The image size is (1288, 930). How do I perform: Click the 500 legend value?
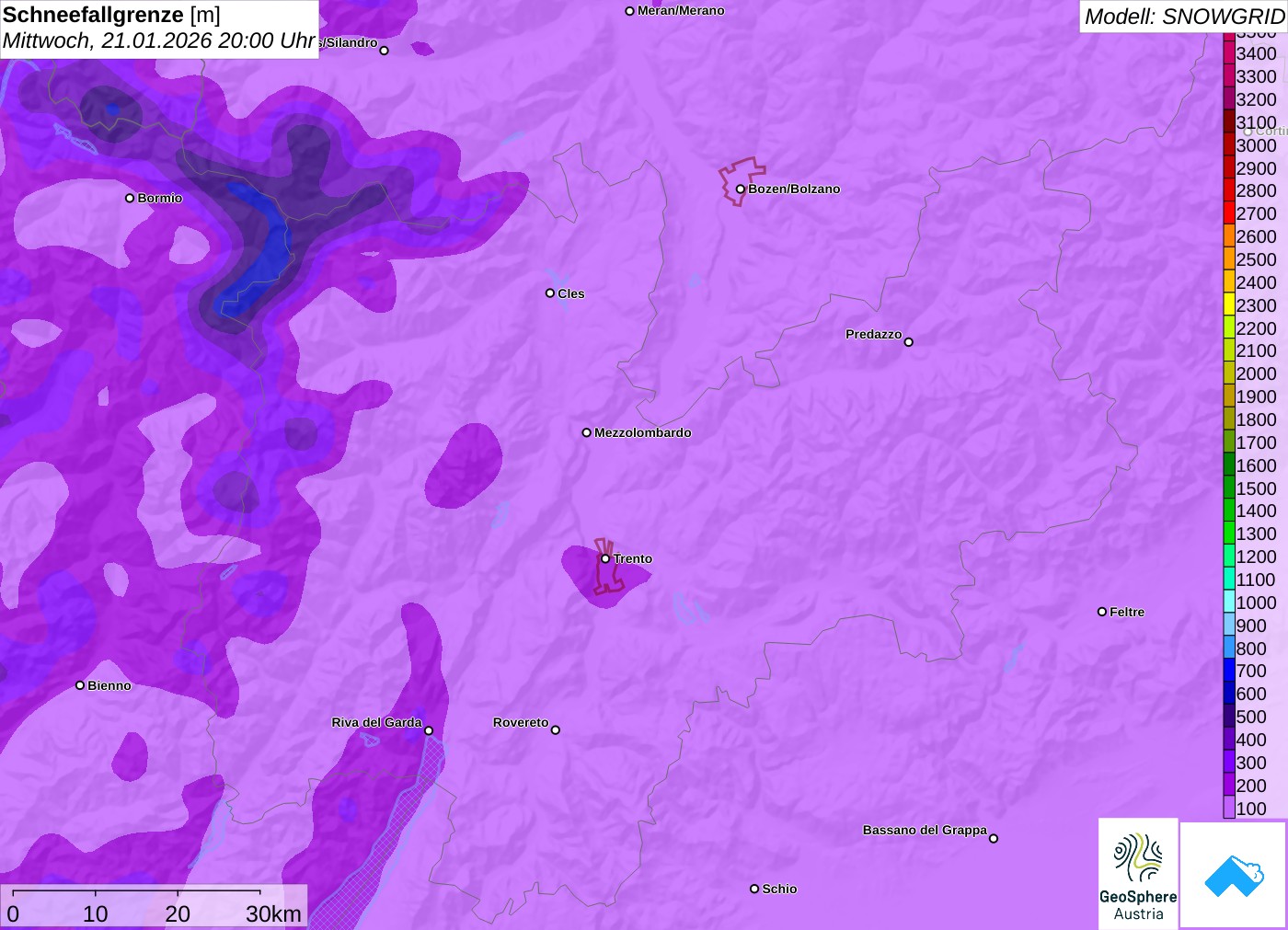click(1251, 717)
